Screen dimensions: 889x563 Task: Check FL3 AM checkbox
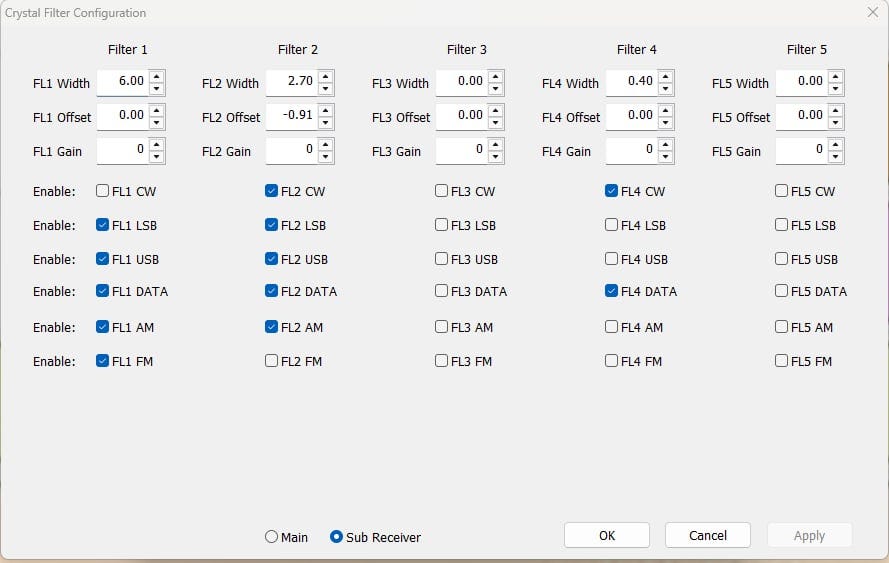pos(441,327)
